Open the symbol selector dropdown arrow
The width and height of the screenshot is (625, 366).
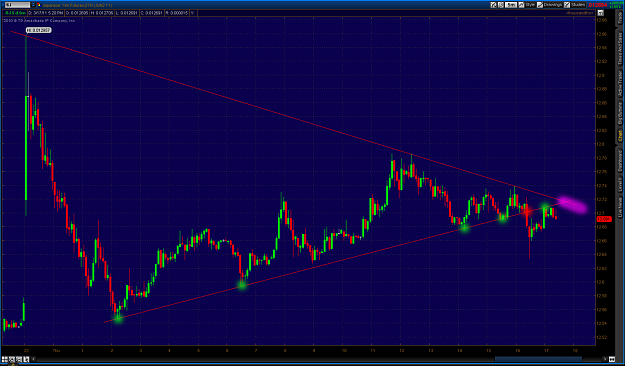33,5
